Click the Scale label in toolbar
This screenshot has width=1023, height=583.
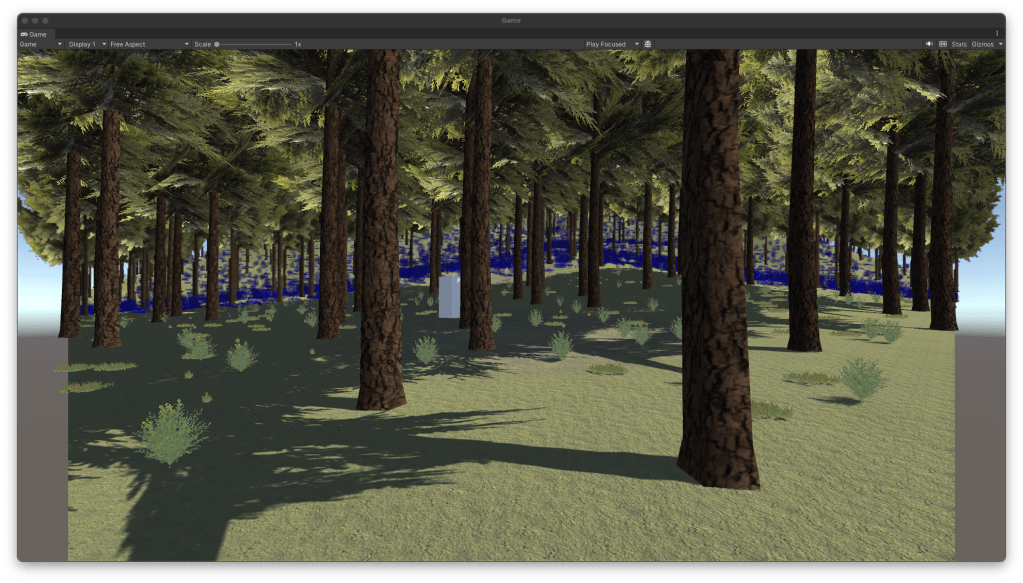coord(203,44)
